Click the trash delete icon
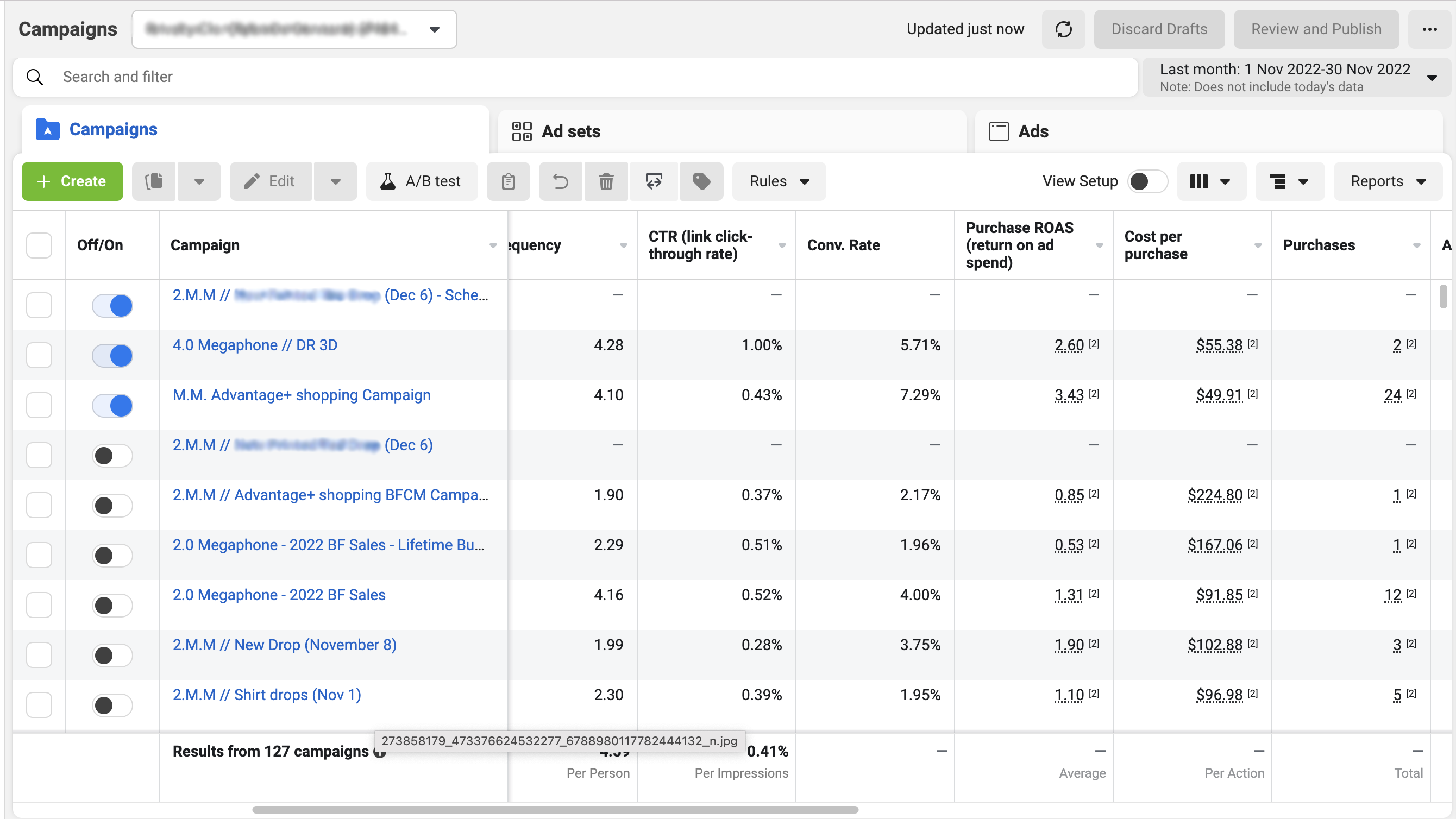Image resolution: width=1456 pixels, height=819 pixels. pos(606,181)
